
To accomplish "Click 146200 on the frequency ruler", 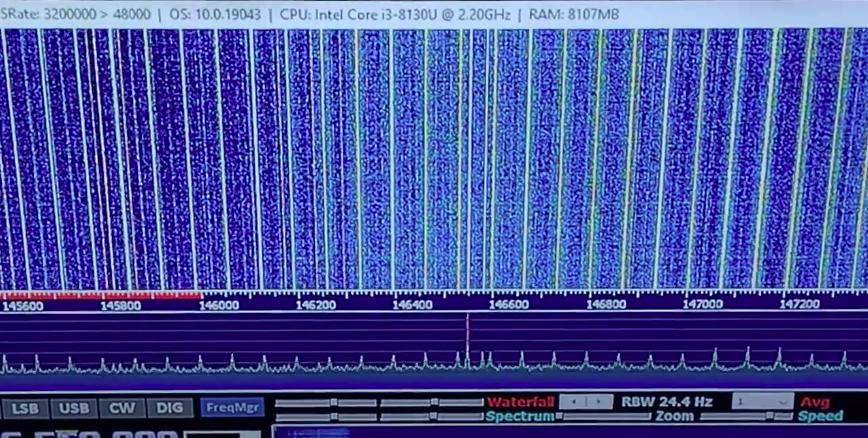I will [316, 304].
